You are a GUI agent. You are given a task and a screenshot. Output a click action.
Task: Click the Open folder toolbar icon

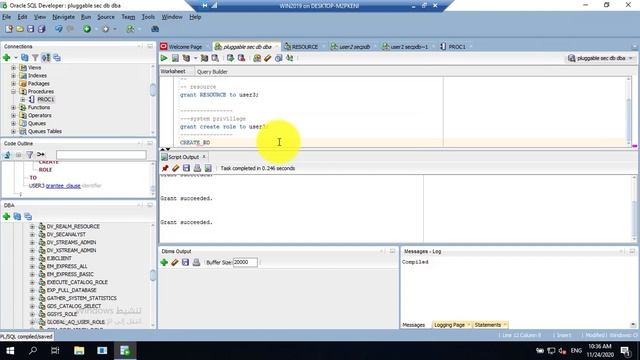point(20,29)
